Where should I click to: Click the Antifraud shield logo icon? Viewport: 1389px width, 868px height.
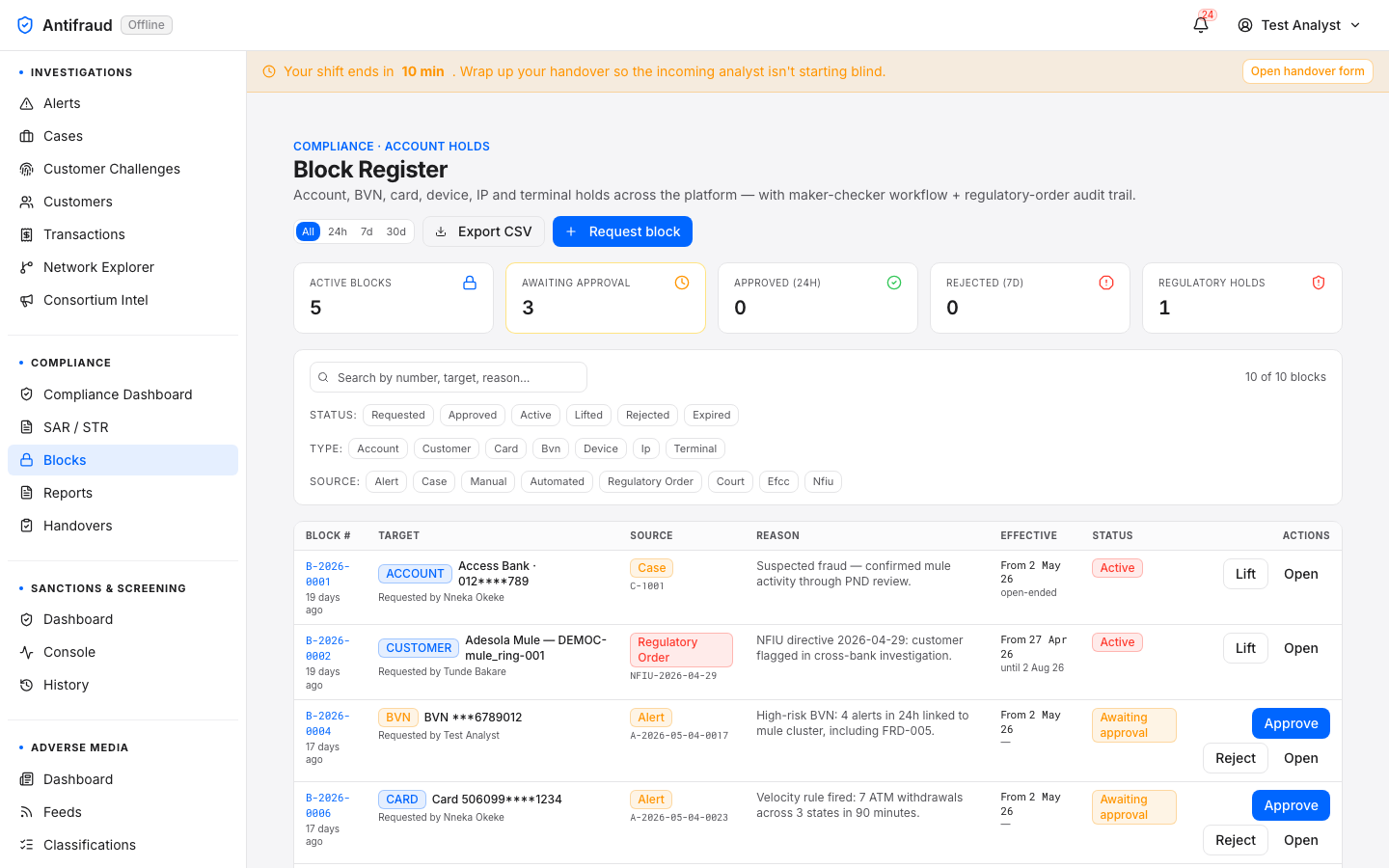(x=25, y=25)
